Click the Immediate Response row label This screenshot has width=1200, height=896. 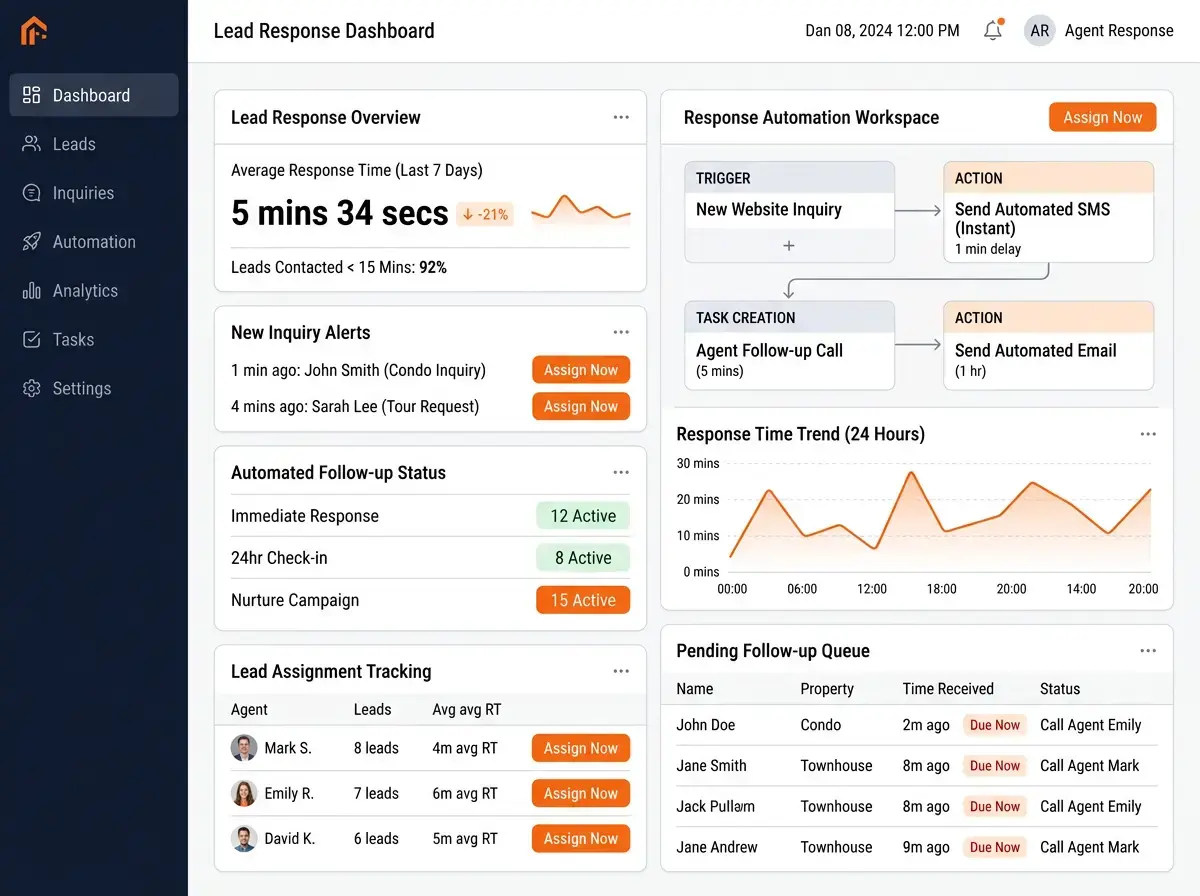[305, 516]
